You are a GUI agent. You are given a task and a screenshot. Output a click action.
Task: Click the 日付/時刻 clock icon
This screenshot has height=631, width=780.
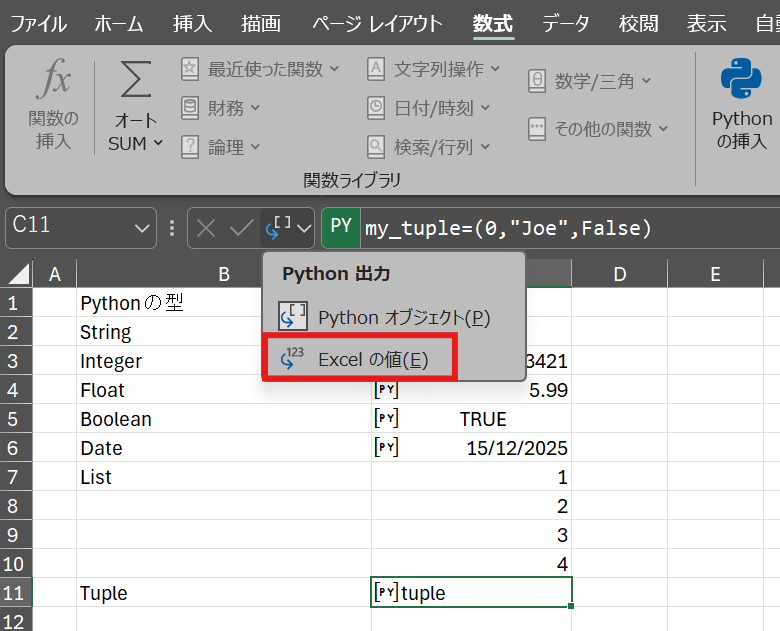coord(376,108)
